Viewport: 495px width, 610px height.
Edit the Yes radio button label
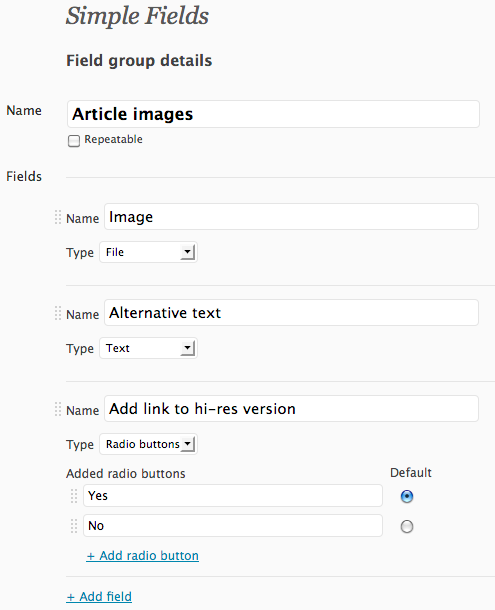point(233,496)
